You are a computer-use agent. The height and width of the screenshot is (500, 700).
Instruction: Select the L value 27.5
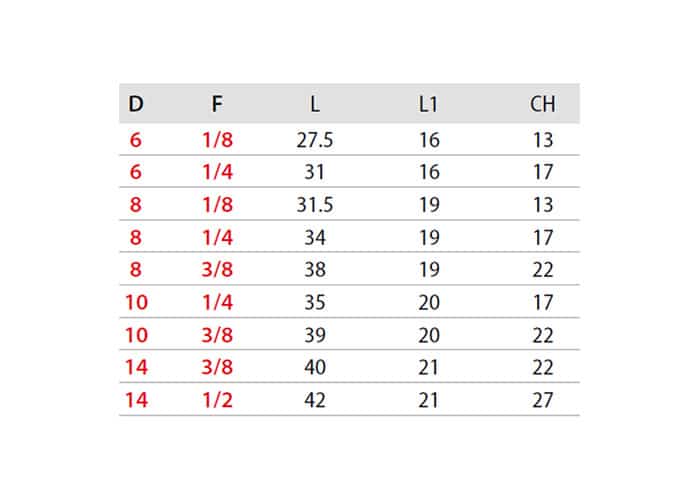point(315,140)
